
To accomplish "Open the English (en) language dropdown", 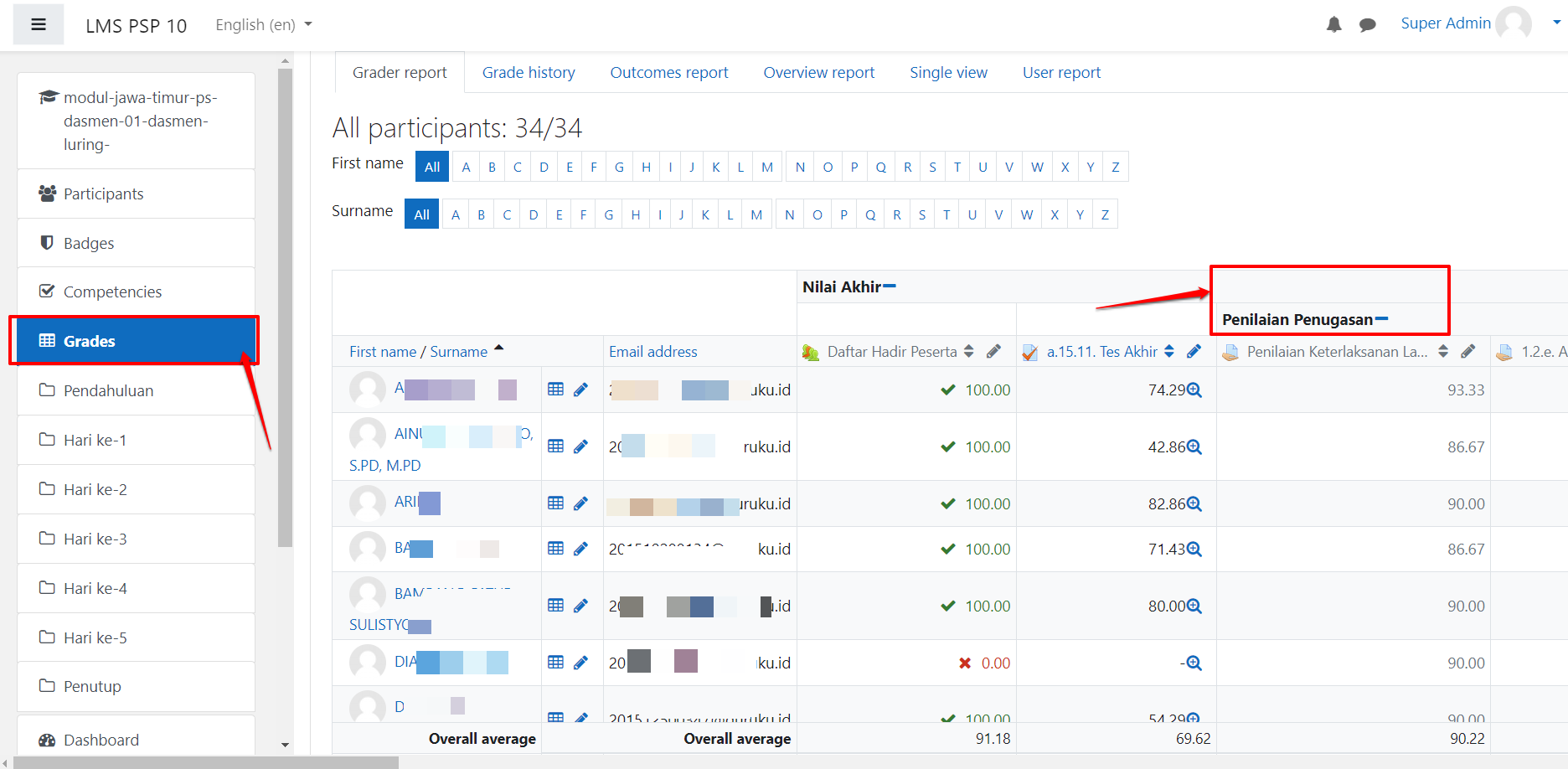I will 263,24.
